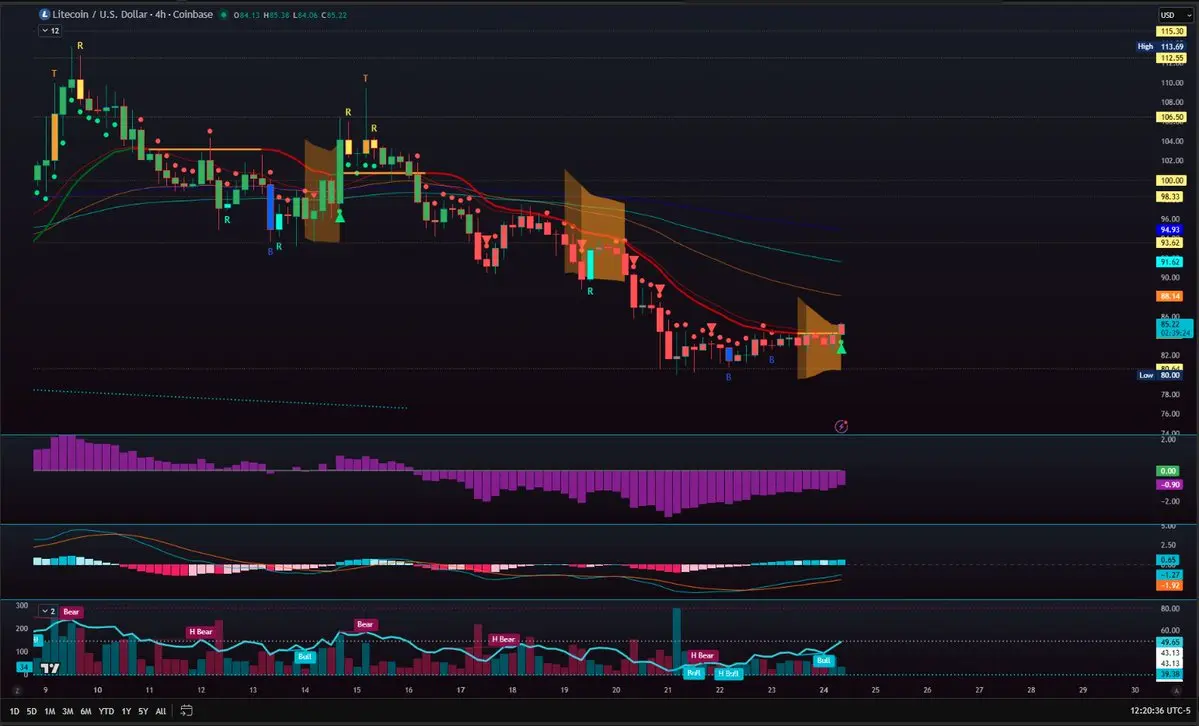
Task: Click the current price 85.22 countdown label
Action: [1175, 329]
